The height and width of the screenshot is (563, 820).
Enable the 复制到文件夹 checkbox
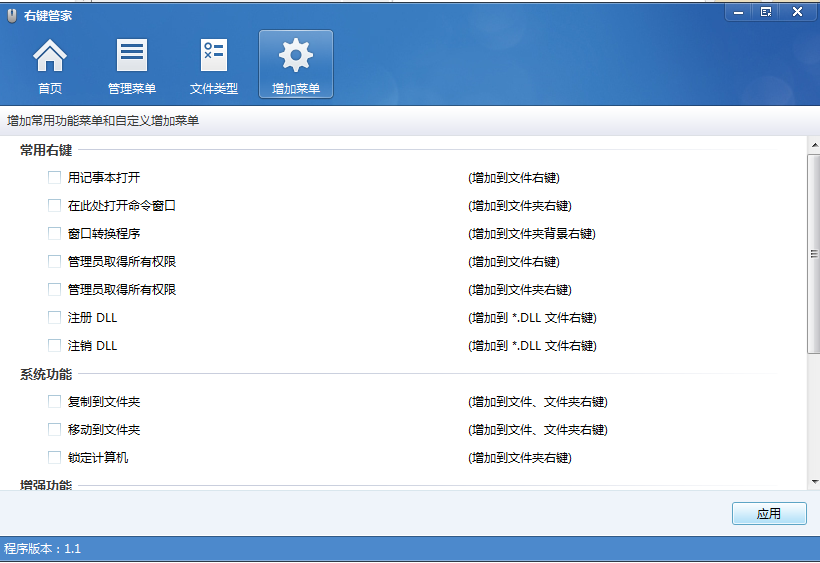(x=55, y=402)
